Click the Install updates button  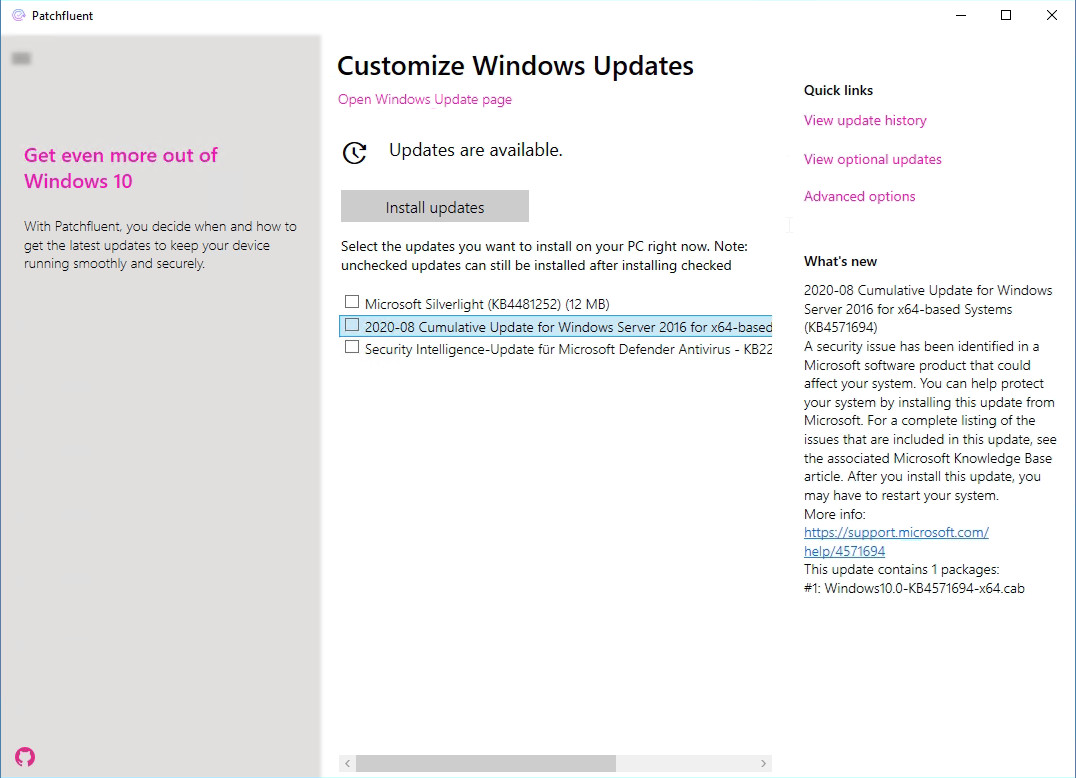coord(435,207)
